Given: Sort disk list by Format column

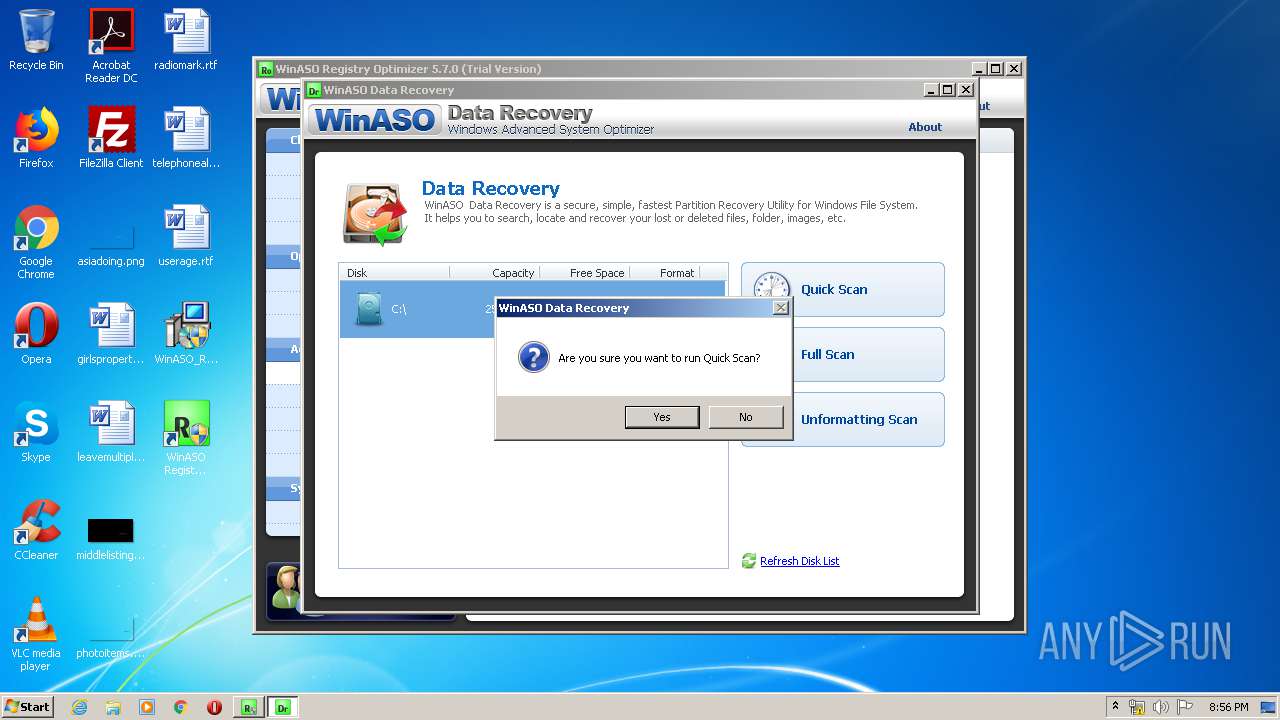Looking at the screenshot, I should click(665, 273).
